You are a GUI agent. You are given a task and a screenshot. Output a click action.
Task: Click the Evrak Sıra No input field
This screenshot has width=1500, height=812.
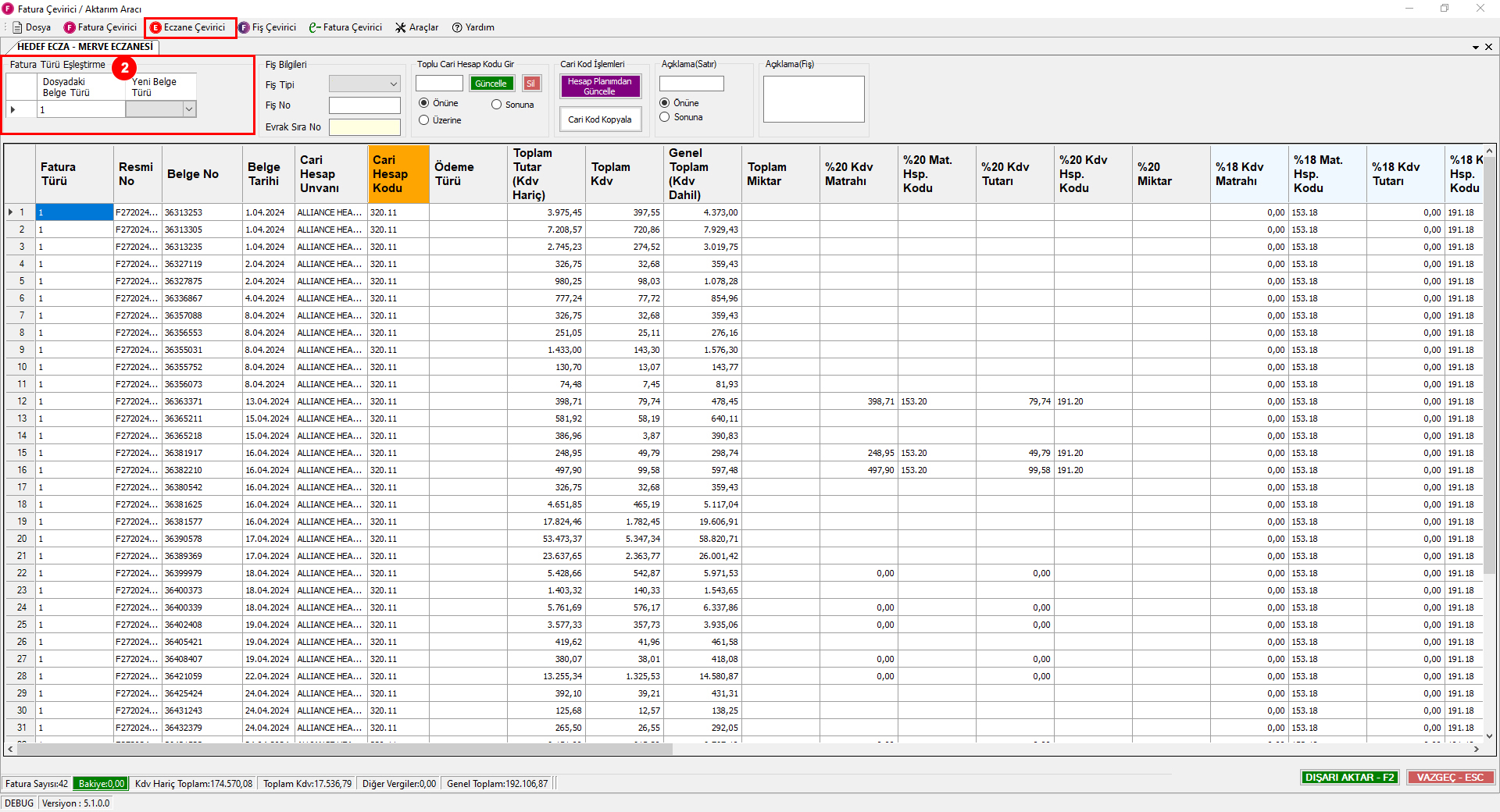tap(365, 127)
